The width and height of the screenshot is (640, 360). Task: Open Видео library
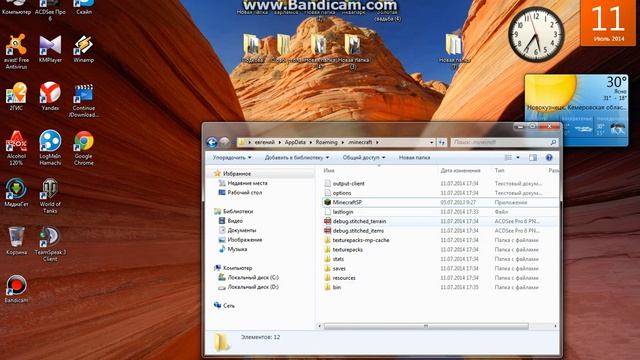tap(235, 221)
